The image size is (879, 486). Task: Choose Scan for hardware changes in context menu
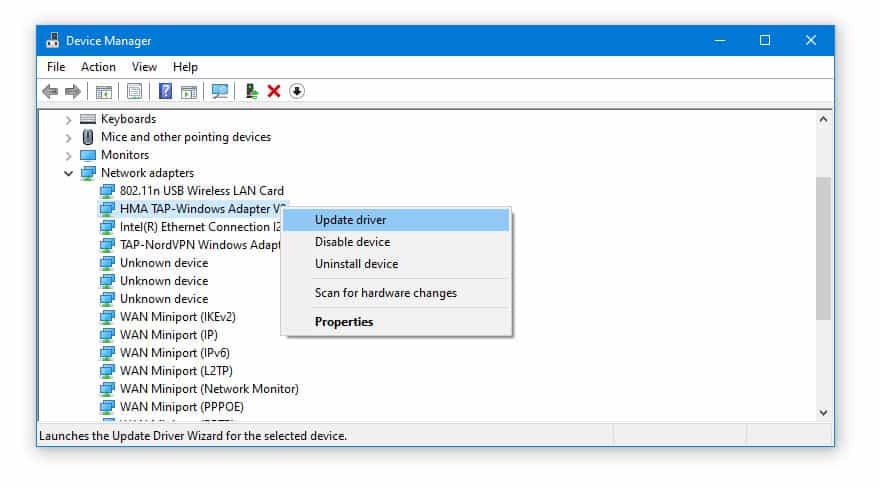(x=396, y=293)
